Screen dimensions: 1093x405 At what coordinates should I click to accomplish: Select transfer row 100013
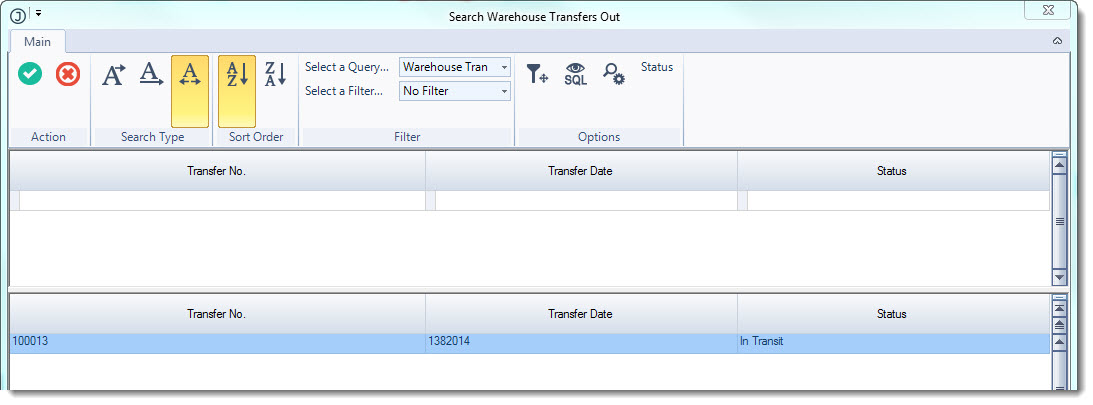(530, 343)
